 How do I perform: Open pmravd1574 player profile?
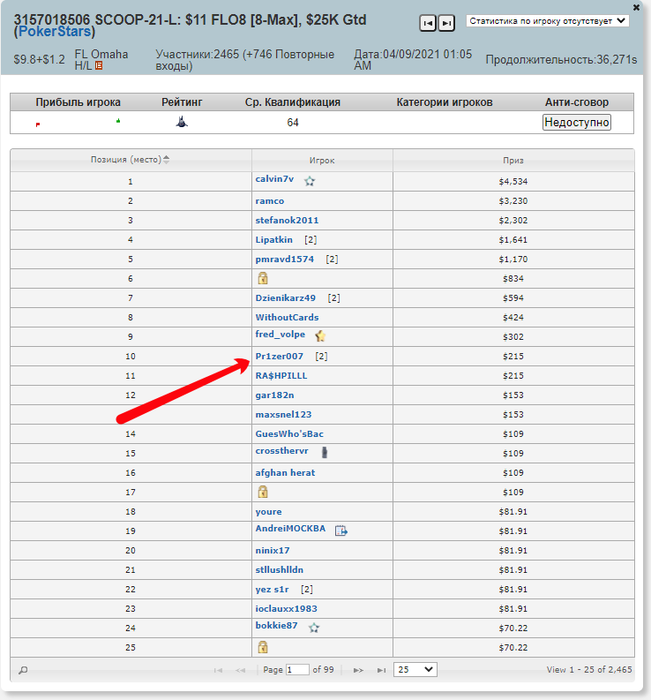click(284, 259)
